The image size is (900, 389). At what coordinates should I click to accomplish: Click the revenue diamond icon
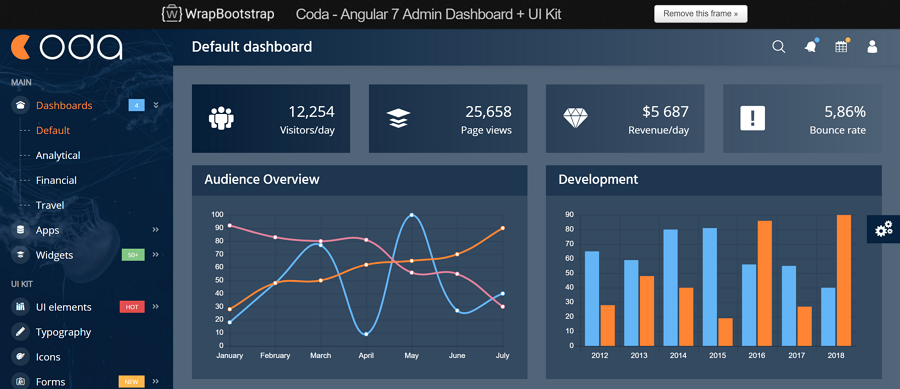coord(575,118)
